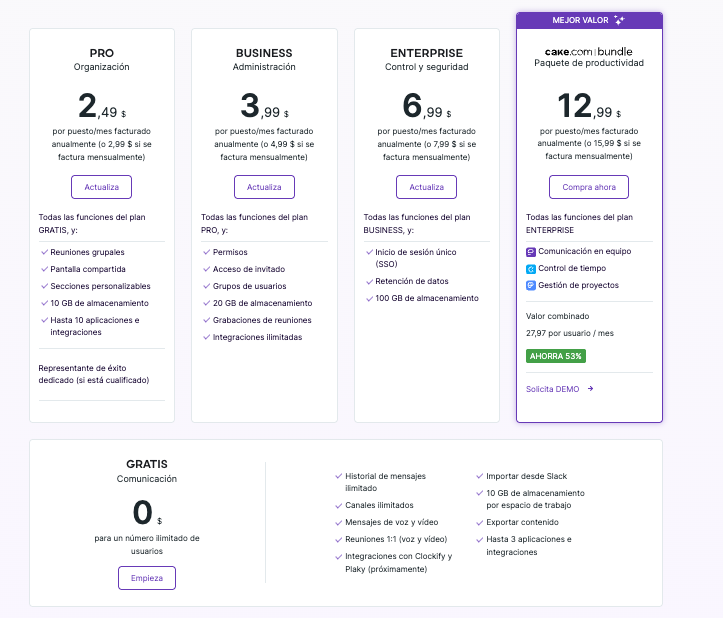Click the arrow icon after Solicita DEMO

tap(591, 389)
